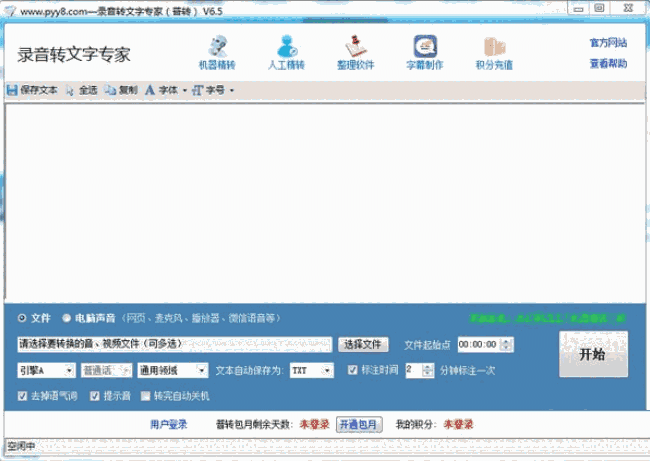Open the 整理软件 icon
Viewport: 650px width, 461px height.
pyautogui.click(x=355, y=52)
